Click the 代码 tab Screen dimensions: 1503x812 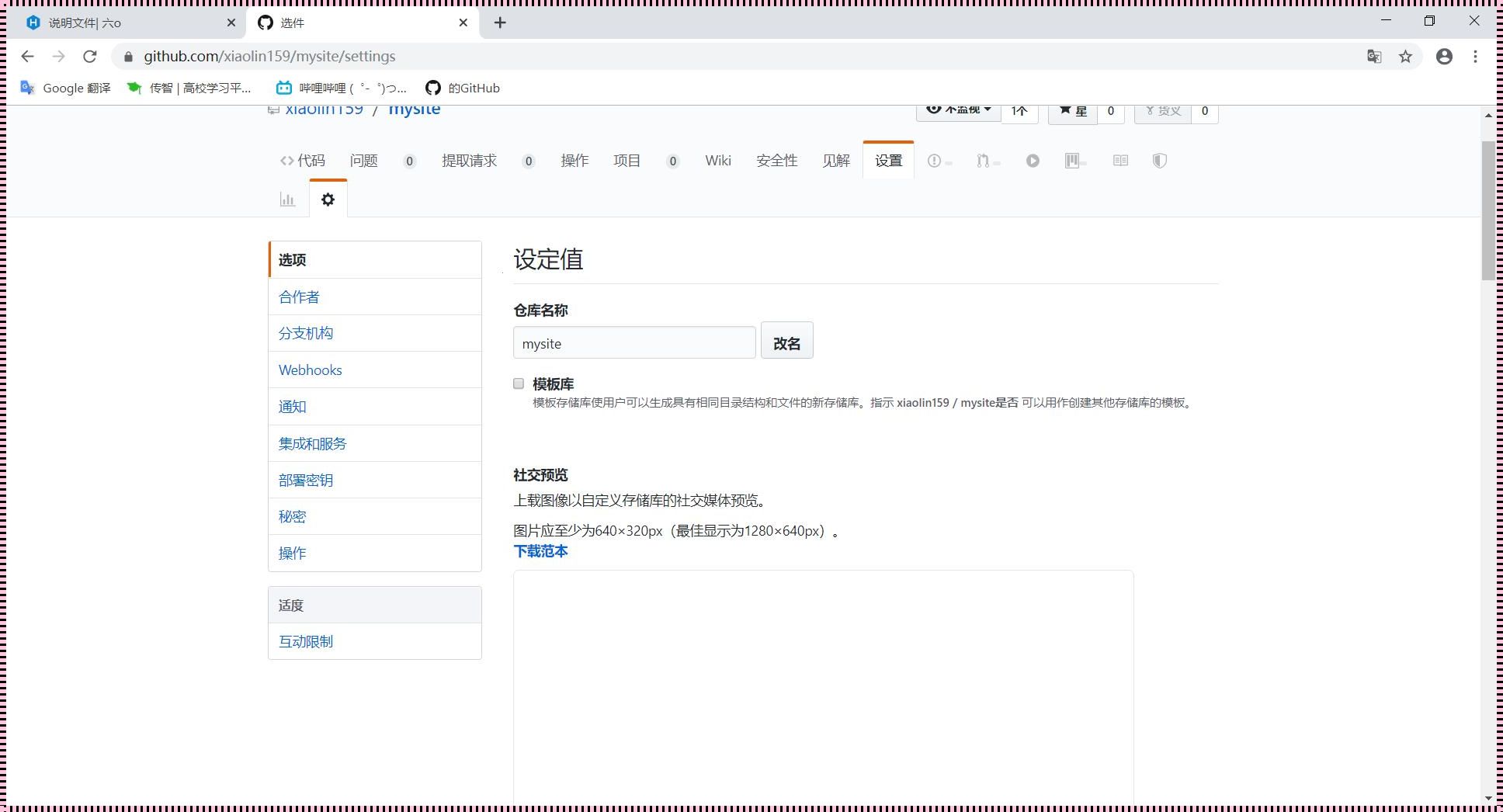click(303, 161)
